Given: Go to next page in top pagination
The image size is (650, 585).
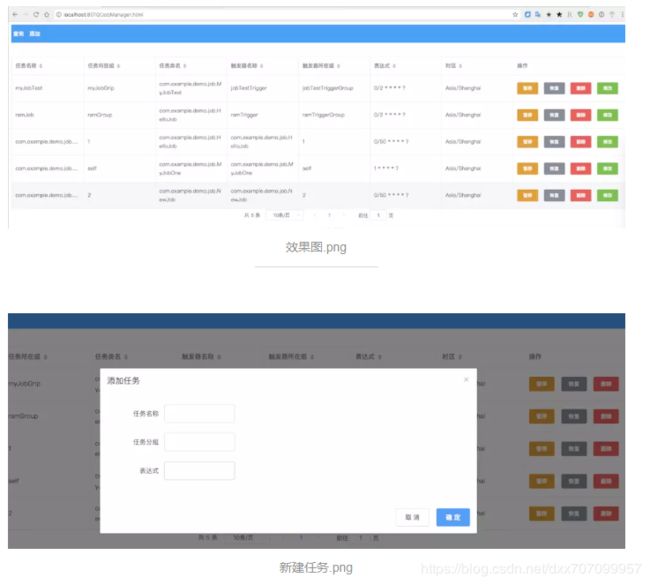Looking at the screenshot, I should [345, 215].
